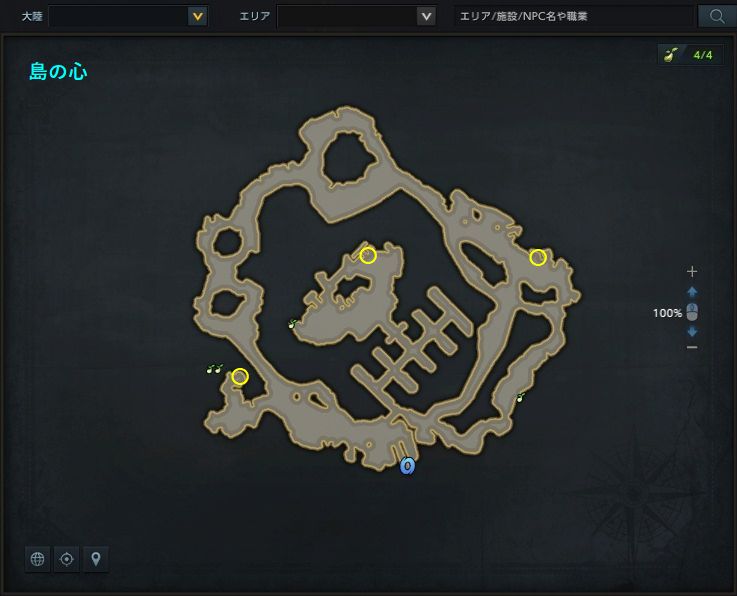This screenshot has width=737, height=596.
Task: Select the blue portal icon at island bottom
Action: pos(408,466)
